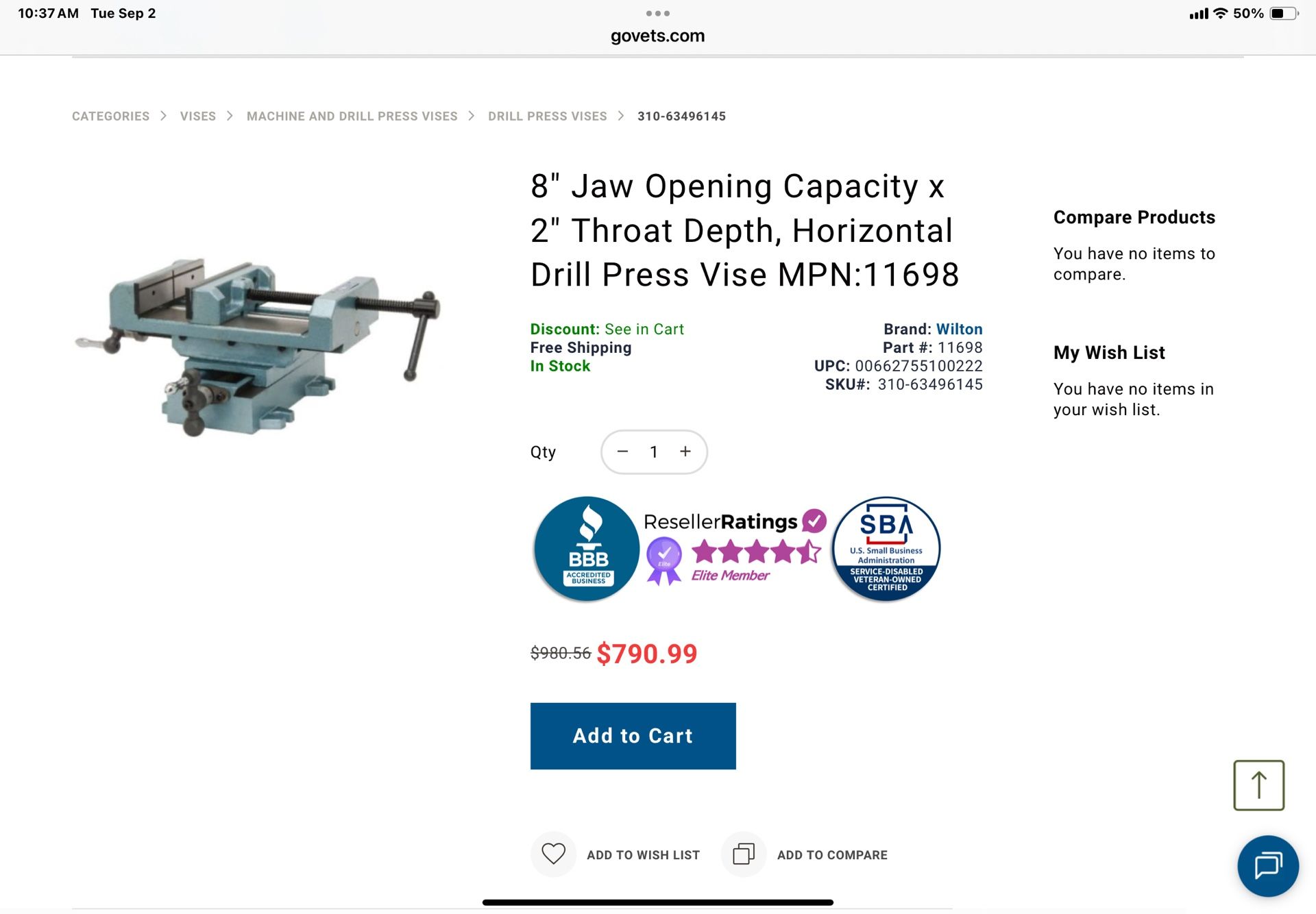Open the Categories breadcrumb
1316x914 pixels.
click(110, 116)
